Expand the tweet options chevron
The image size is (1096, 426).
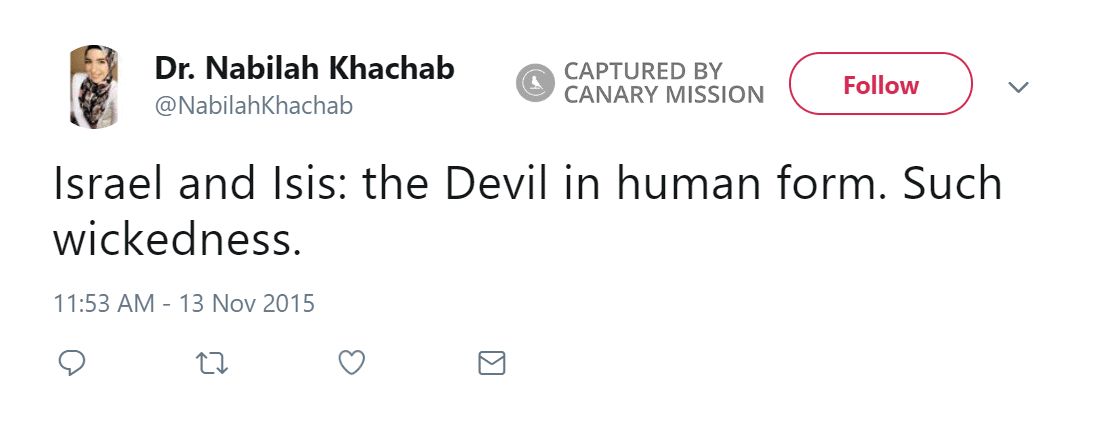tap(1018, 87)
